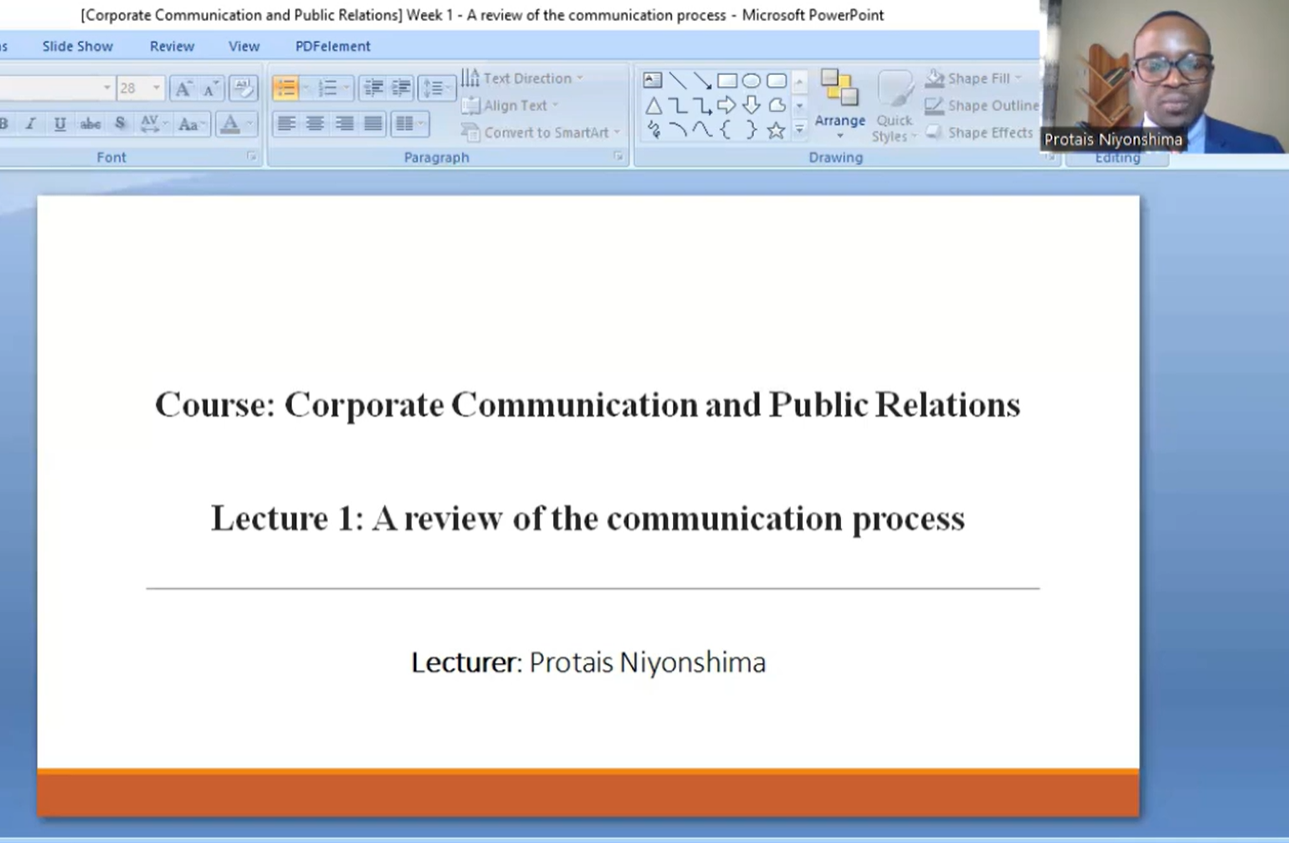Center the text alignment

[x=315, y=124]
